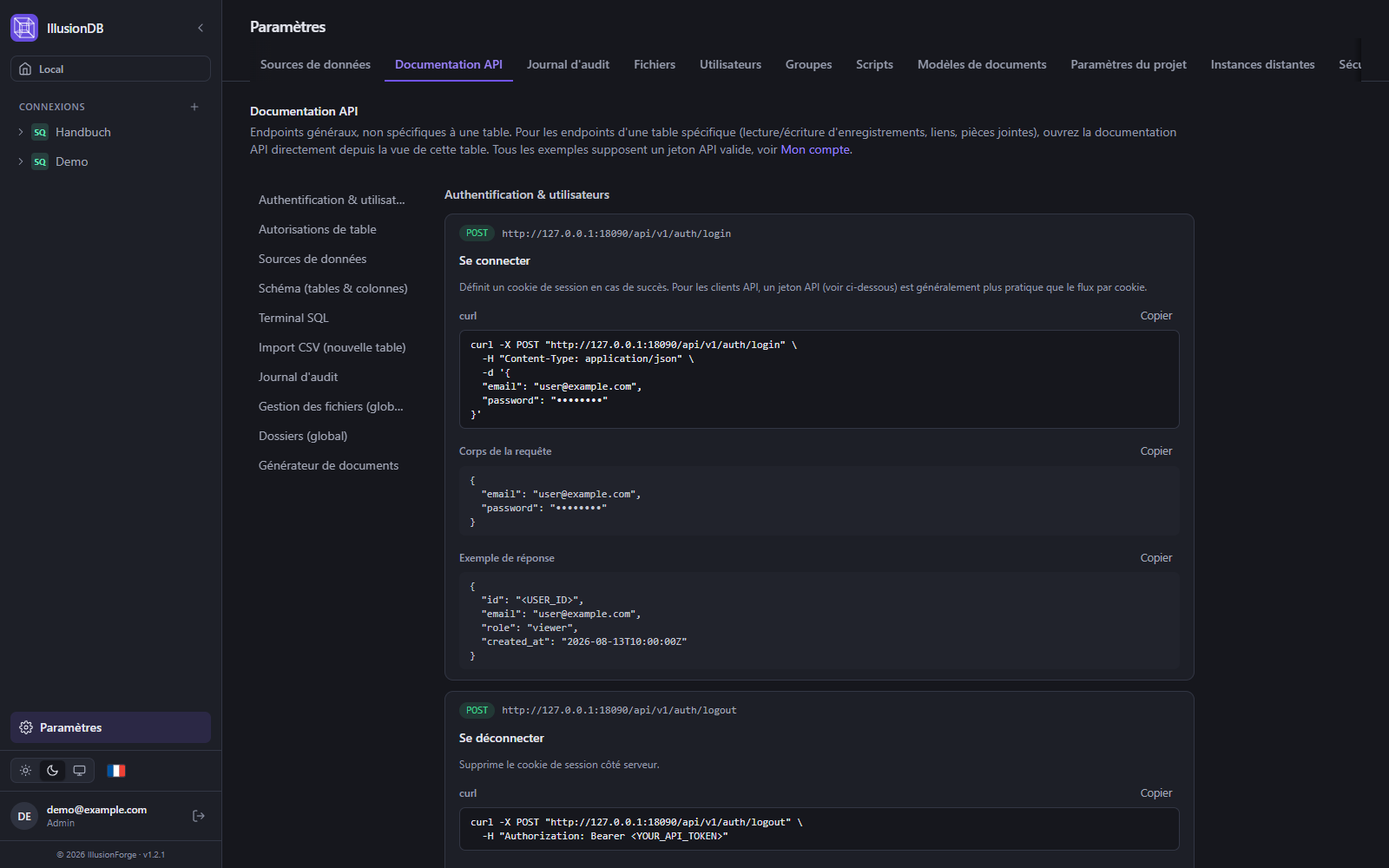Add a new connection with plus icon
1389x868 pixels.
point(194,107)
